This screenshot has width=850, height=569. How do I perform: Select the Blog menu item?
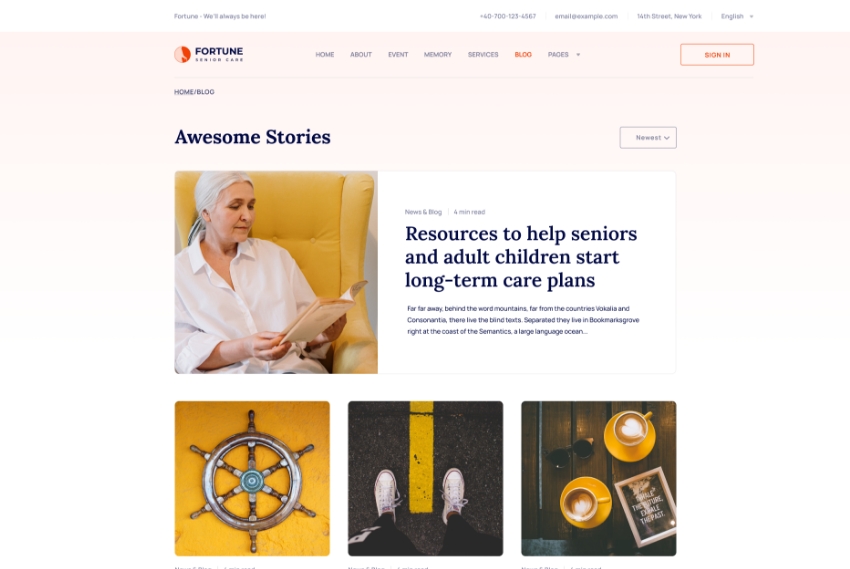tap(523, 55)
